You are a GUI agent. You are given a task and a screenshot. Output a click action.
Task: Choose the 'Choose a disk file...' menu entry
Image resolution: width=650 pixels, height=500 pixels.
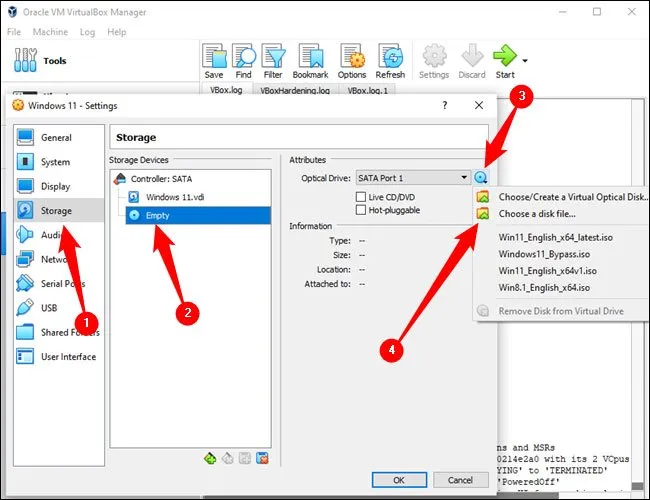(536, 214)
